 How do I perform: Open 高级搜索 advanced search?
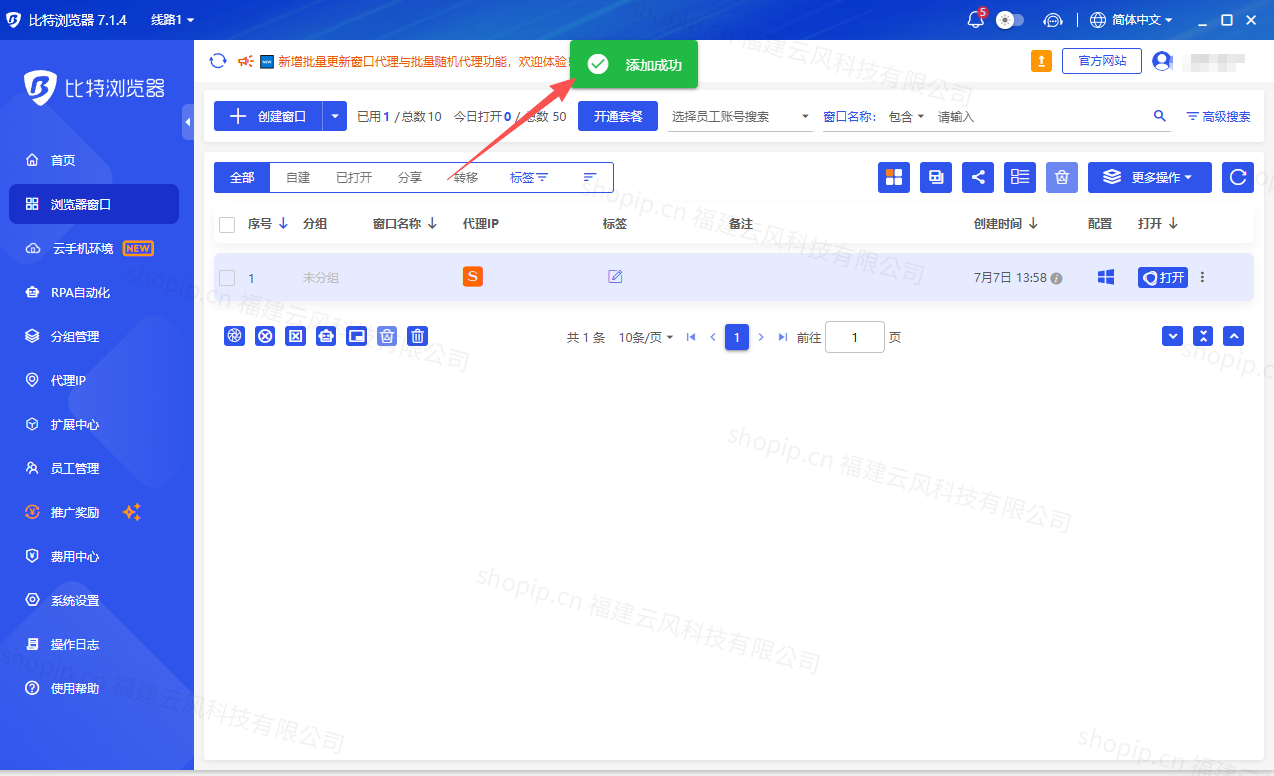[x=1218, y=117]
